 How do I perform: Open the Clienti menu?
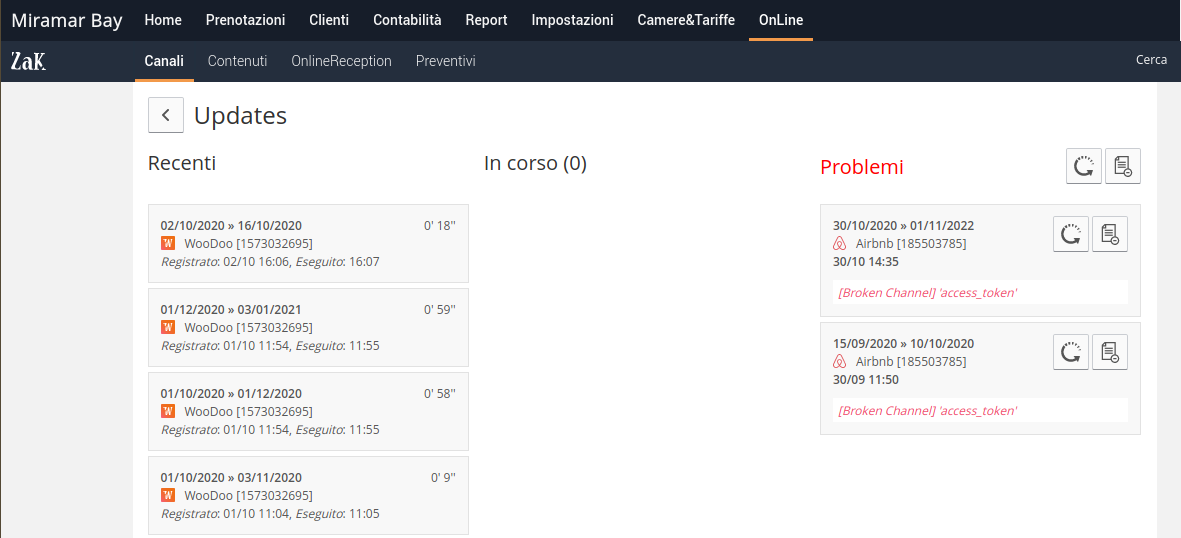click(329, 20)
